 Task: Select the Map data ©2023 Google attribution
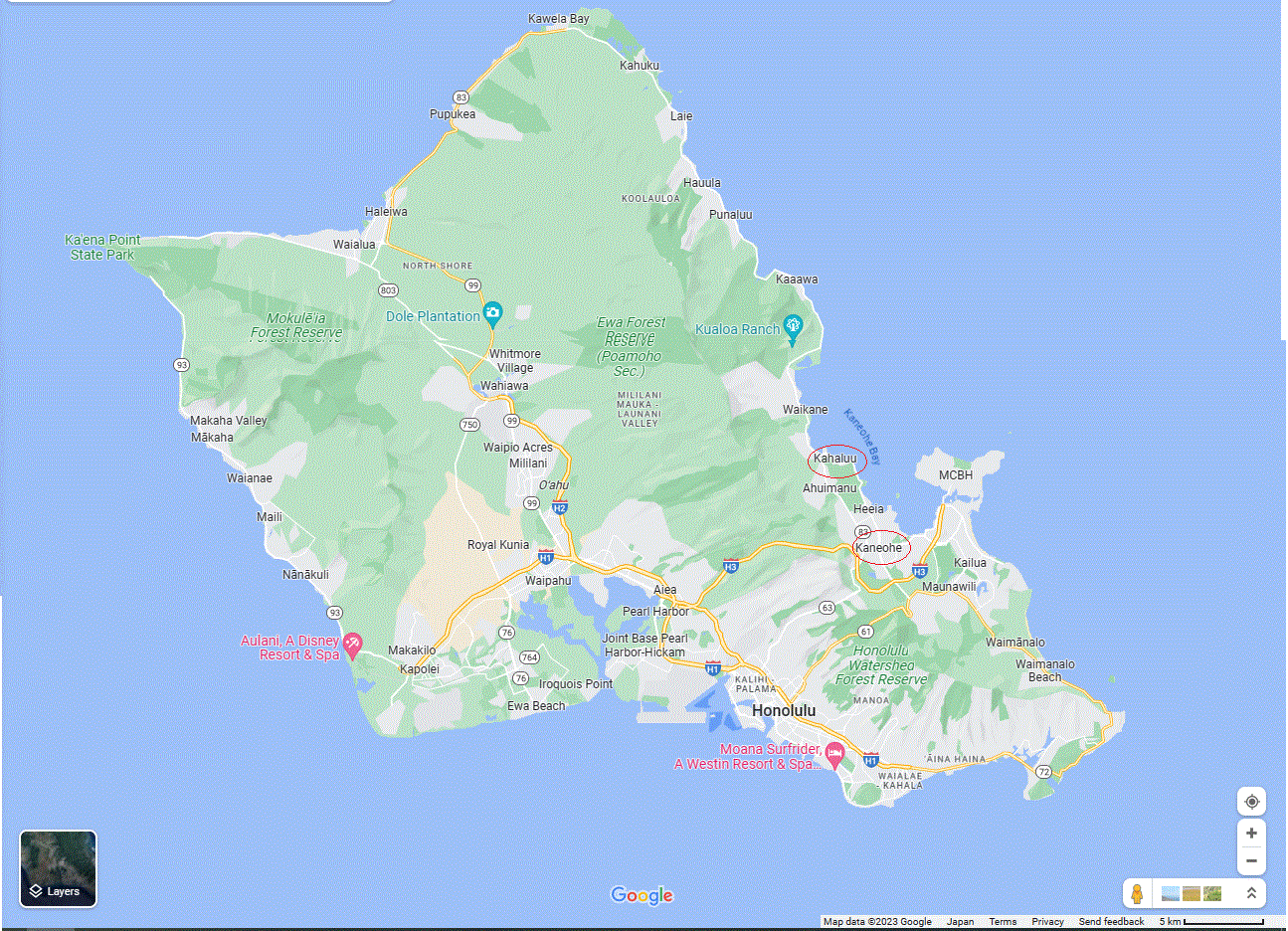tap(877, 922)
